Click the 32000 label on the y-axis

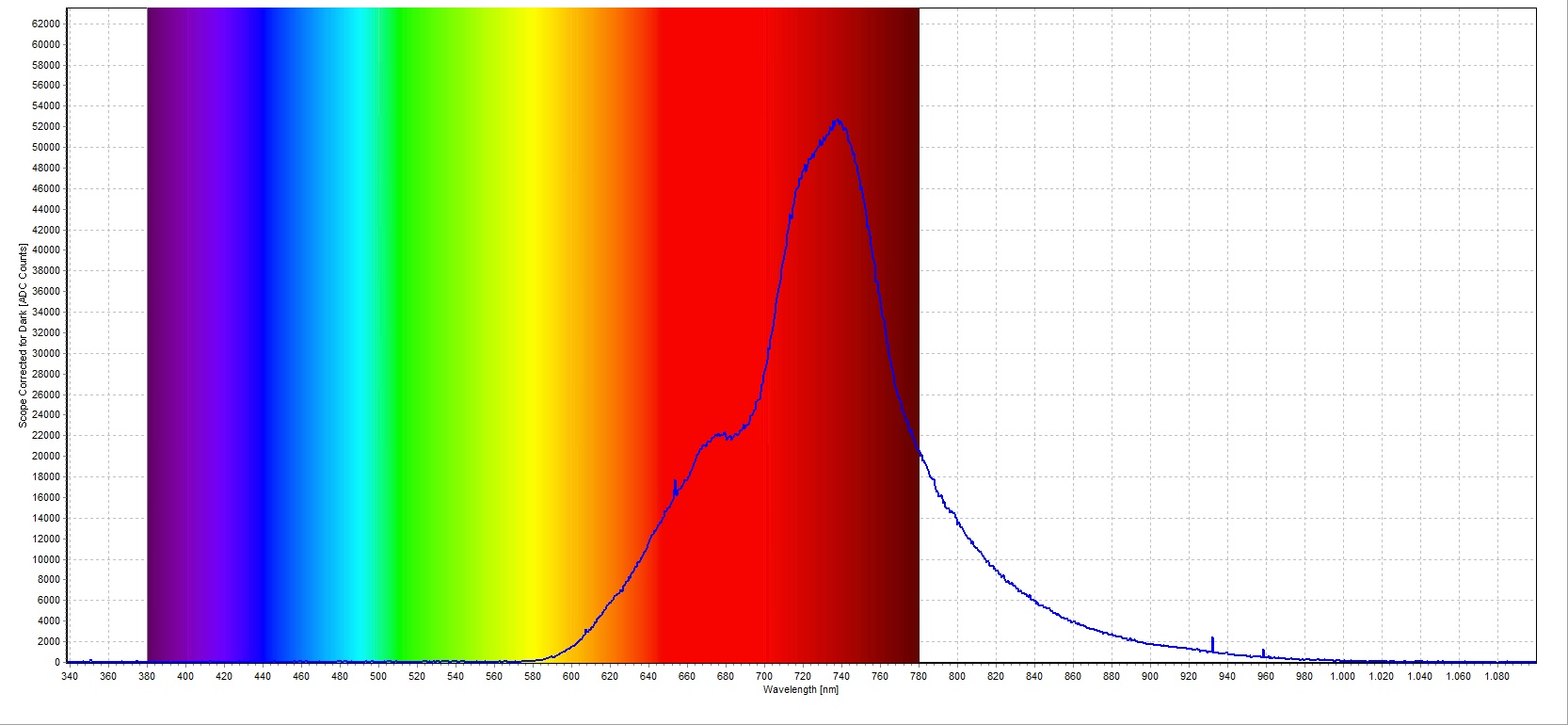click(x=45, y=332)
